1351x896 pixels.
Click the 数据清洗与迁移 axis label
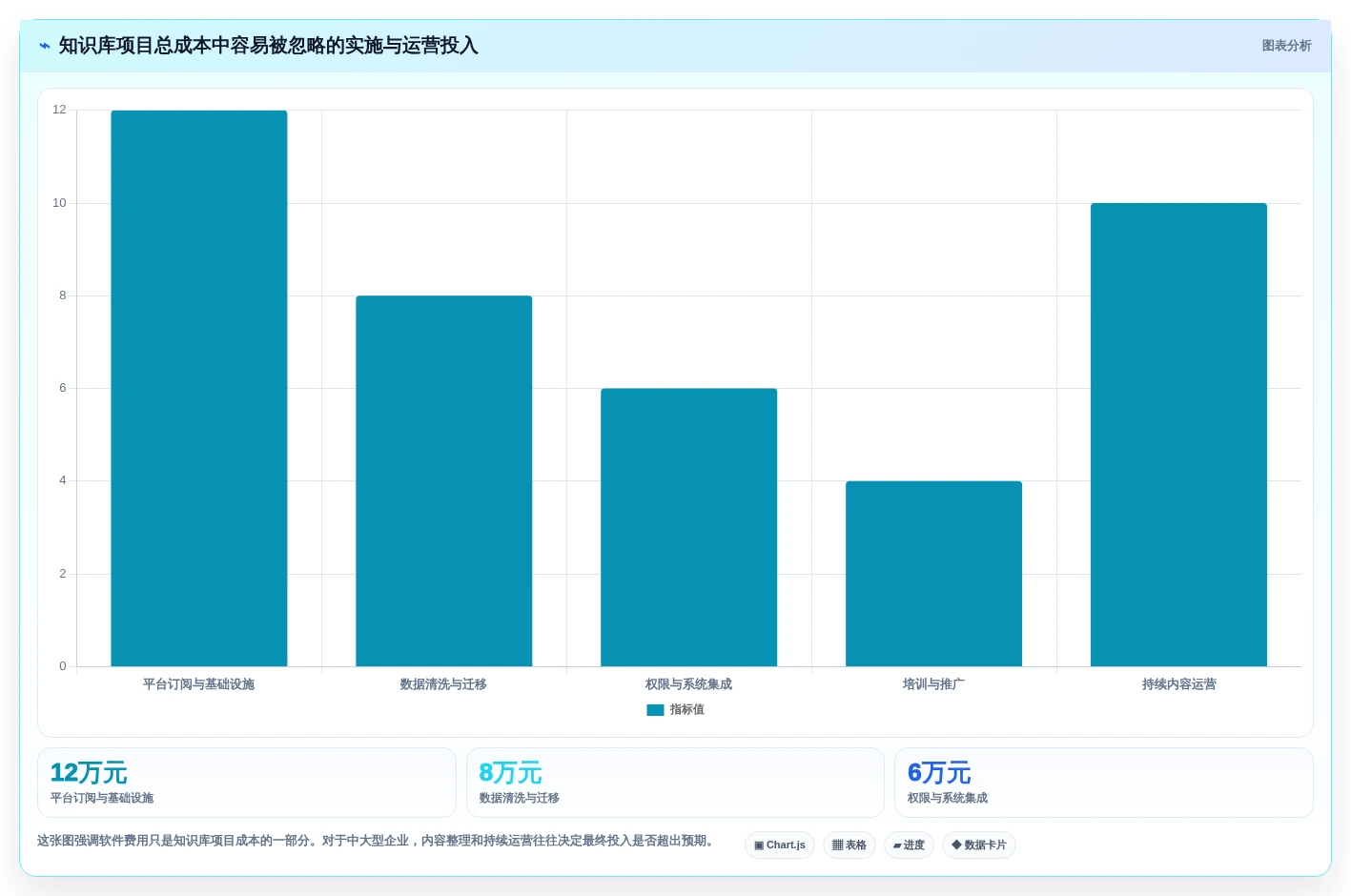[444, 684]
